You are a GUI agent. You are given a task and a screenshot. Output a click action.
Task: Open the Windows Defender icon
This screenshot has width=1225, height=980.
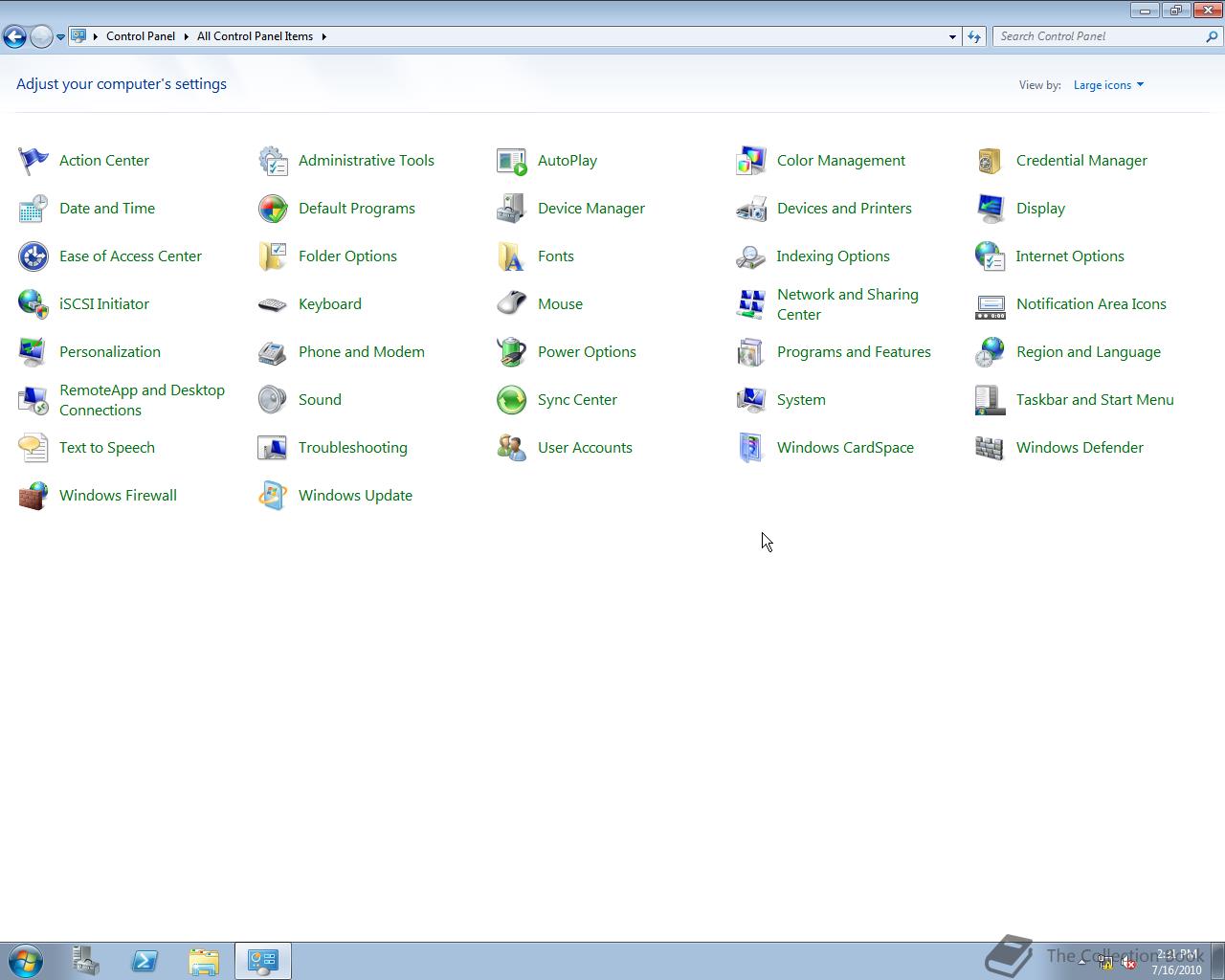[991, 448]
